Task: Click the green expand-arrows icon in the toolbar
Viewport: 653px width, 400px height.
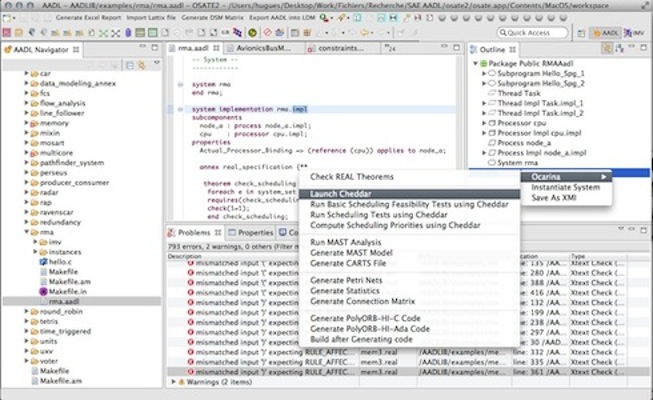Action: (103, 33)
